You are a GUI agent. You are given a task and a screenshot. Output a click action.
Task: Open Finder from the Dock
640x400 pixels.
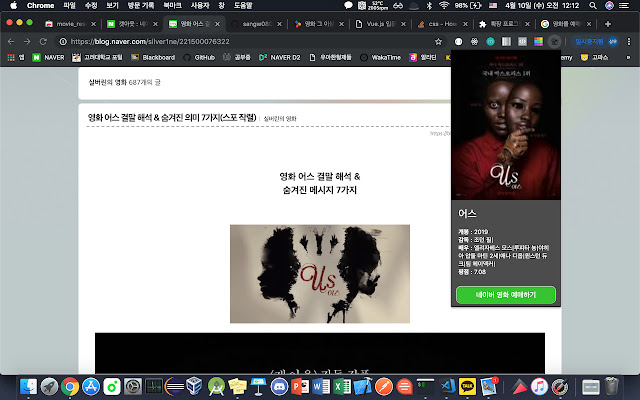[x=28, y=386]
